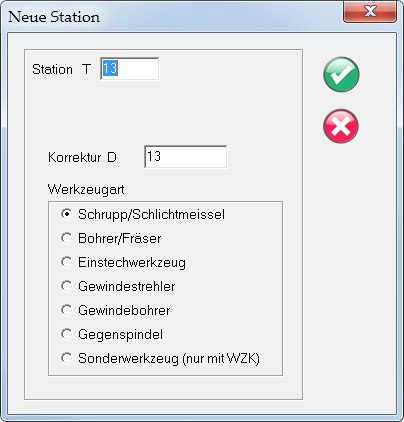Click the highlighted 13 in Station field

tap(110, 69)
